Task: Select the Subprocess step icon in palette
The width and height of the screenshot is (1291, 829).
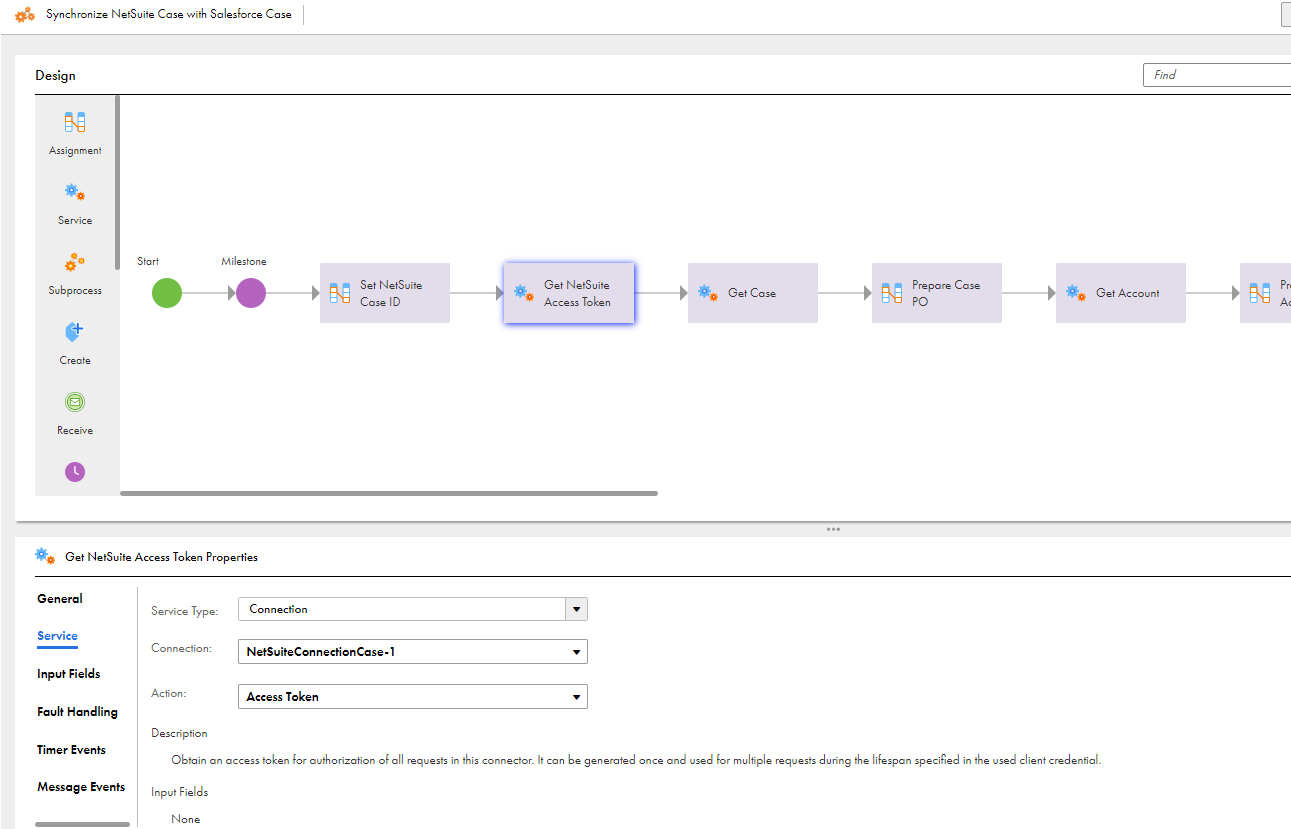Action: point(75,262)
